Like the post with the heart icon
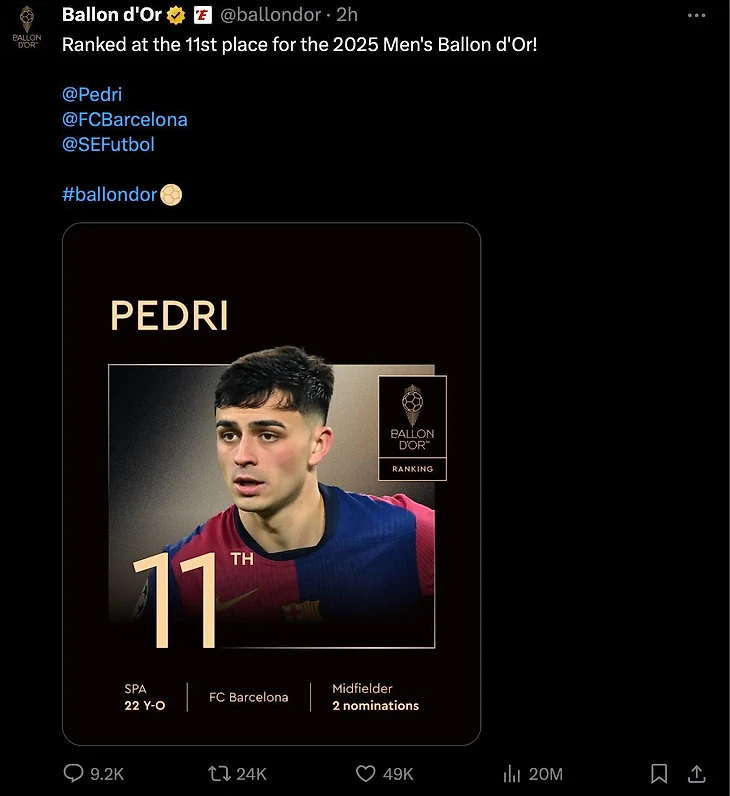Screen dimensions: 730x796 coord(366,774)
